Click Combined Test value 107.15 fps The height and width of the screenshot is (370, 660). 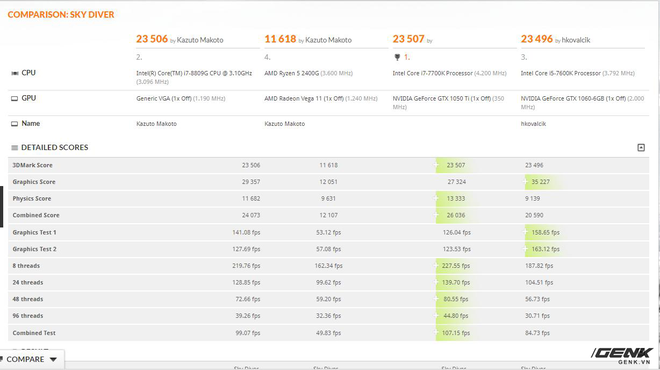coord(456,333)
